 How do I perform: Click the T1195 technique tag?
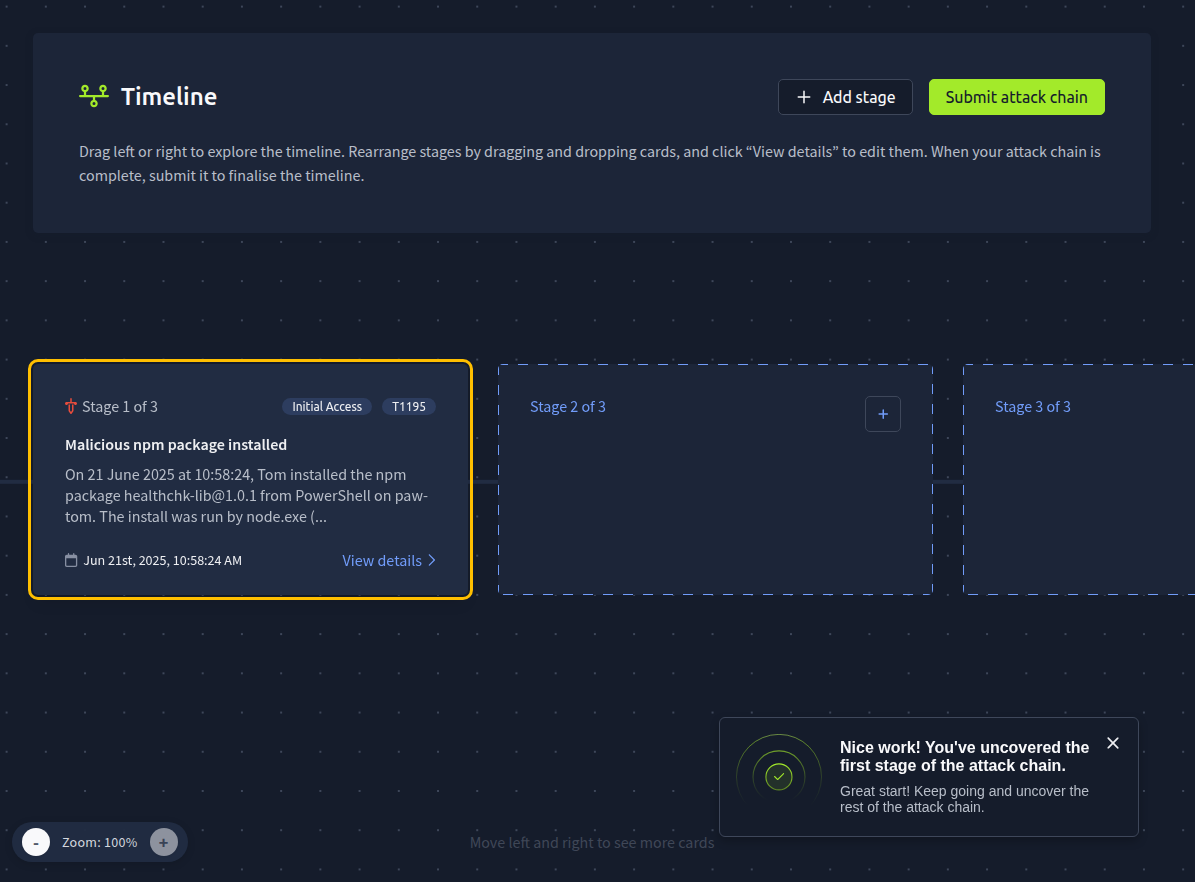coord(408,406)
